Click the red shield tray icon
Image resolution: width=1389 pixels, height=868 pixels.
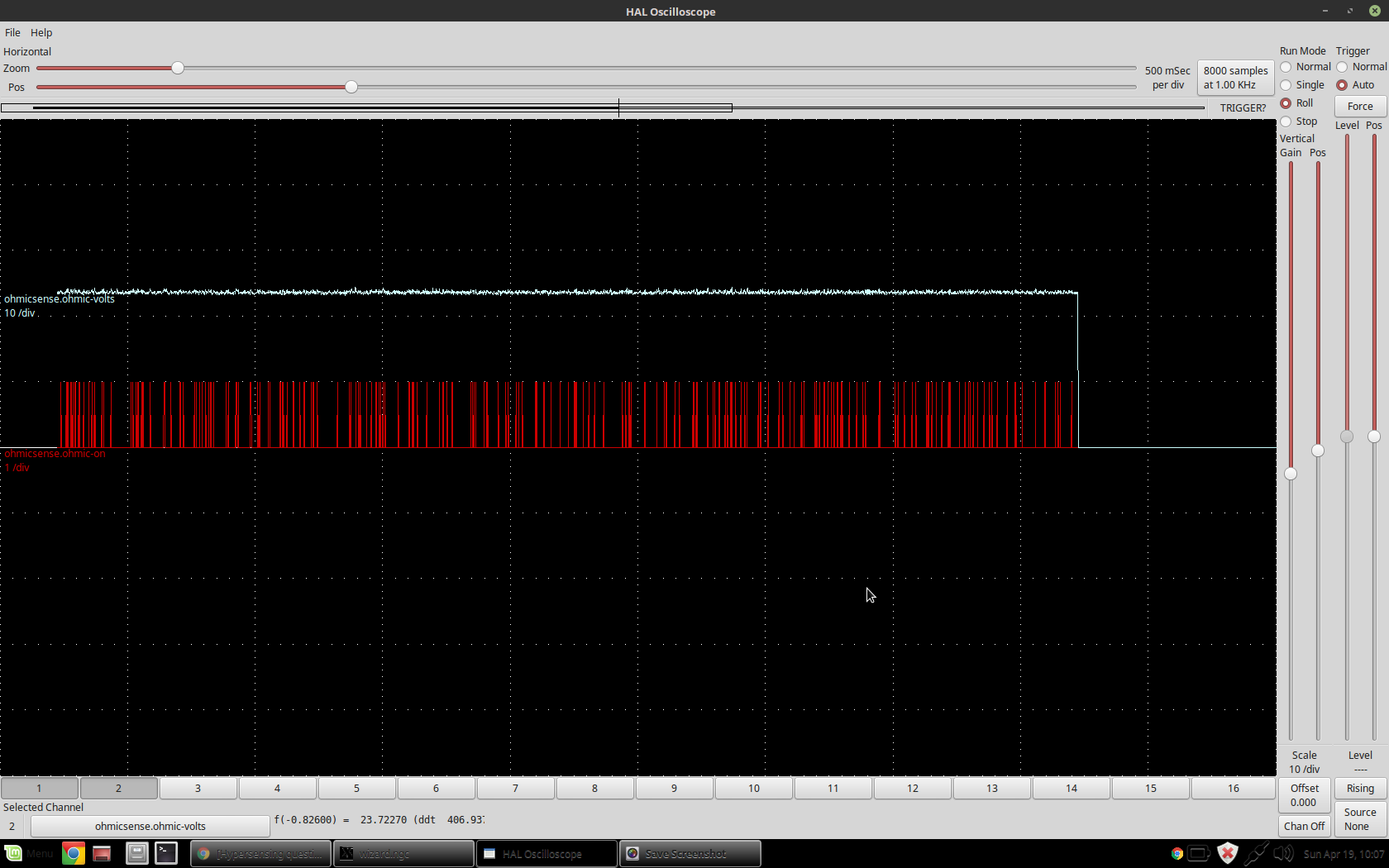coord(1228,854)
